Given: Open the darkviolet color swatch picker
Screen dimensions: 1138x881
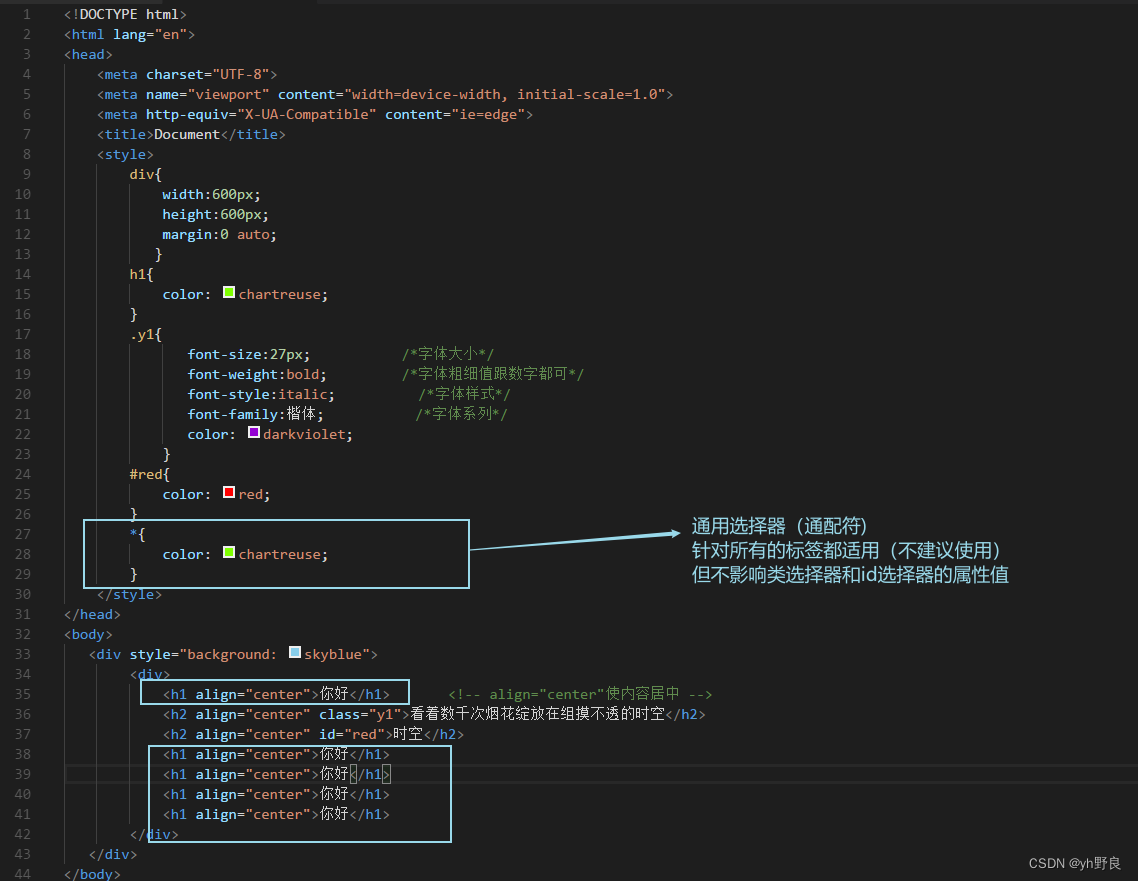Looking at the screenshot, I should (253, 433).
